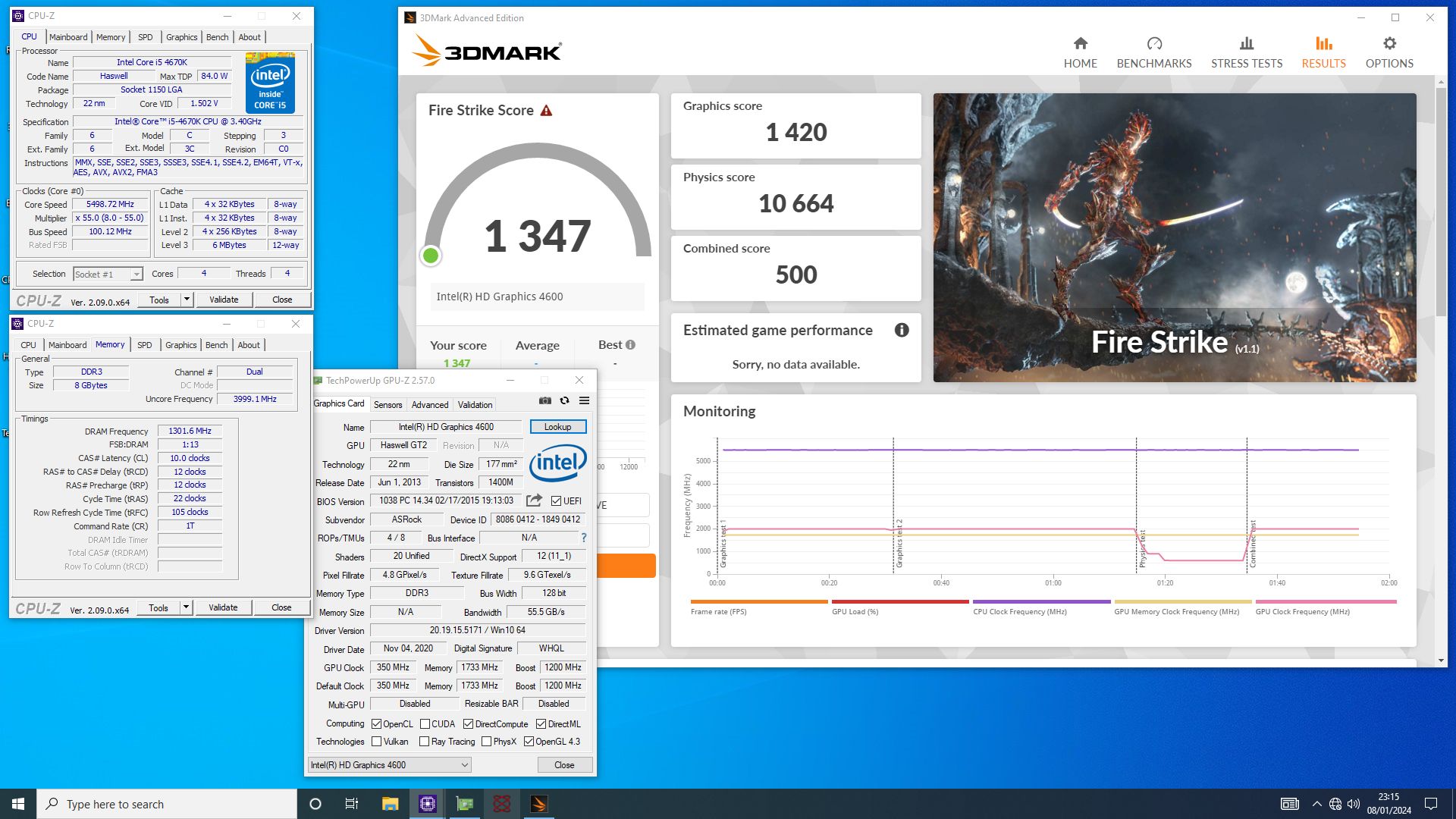Toggle the DirectML checkbox
This screenshot has width=1456, height=819.
point(541,724)
